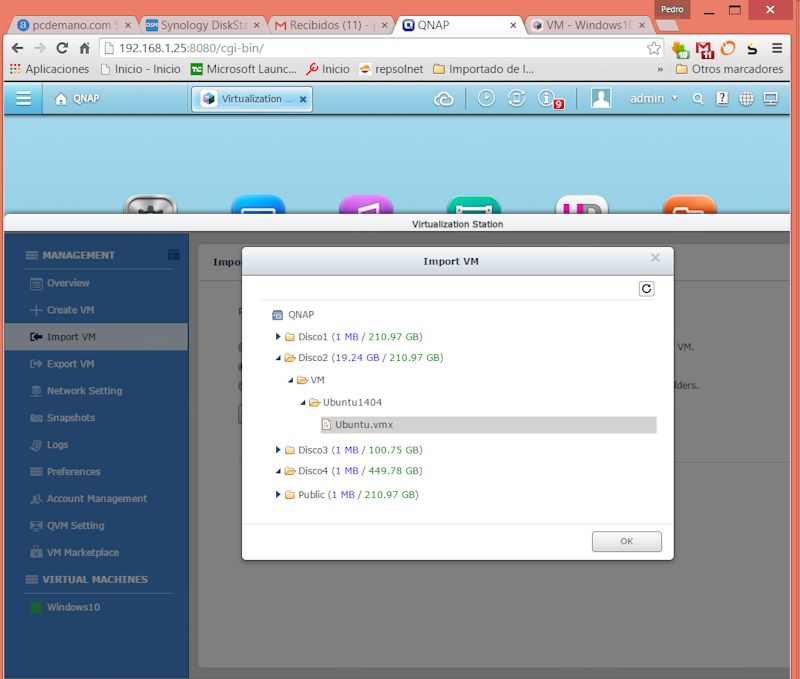Viewport: 800px width, 679px height.
Task: Click browser reload button
Action: coord(62,48)
